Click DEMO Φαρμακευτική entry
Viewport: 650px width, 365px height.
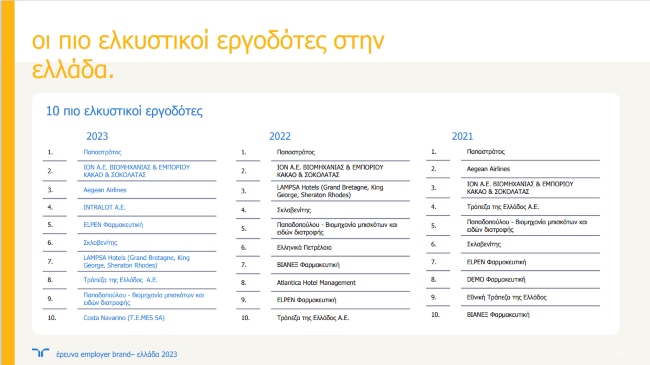pos(496,280)
